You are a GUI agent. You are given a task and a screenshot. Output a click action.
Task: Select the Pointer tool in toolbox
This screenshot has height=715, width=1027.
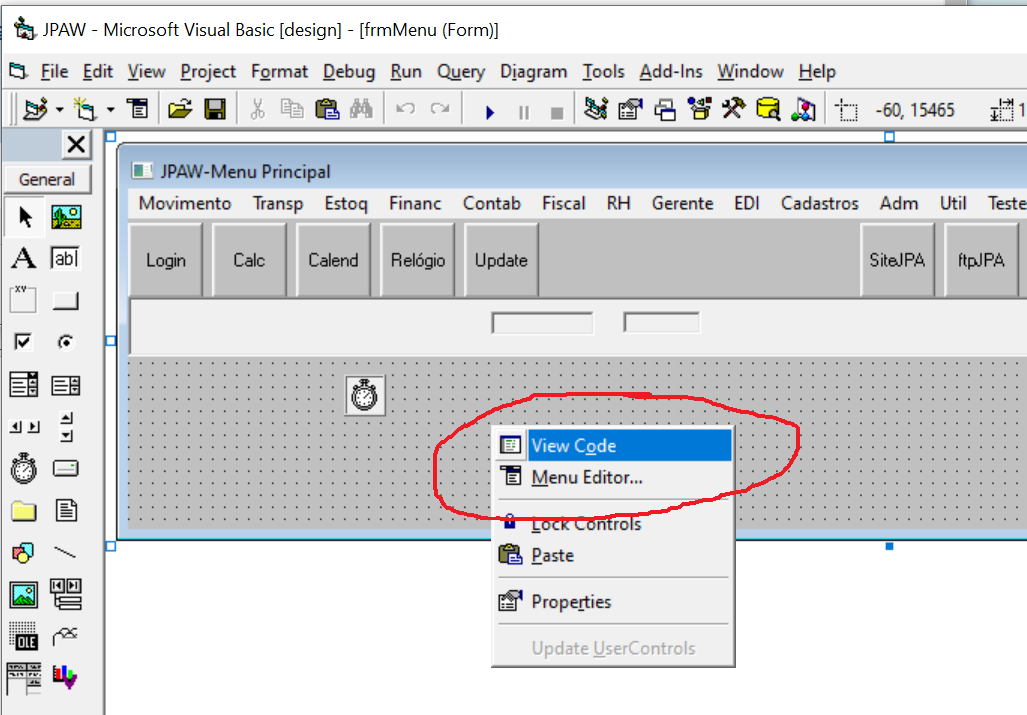[26, 217]
